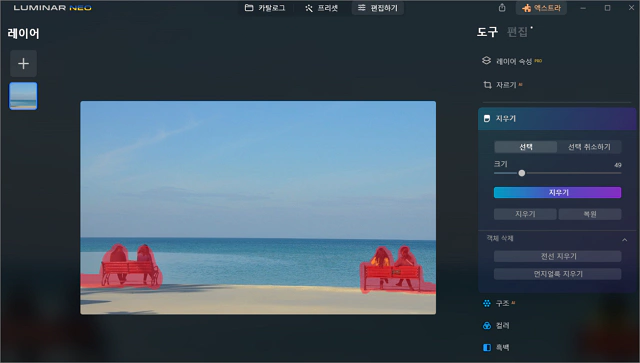
Task: Click the 흑백 label text
Action: click(502, 347)
